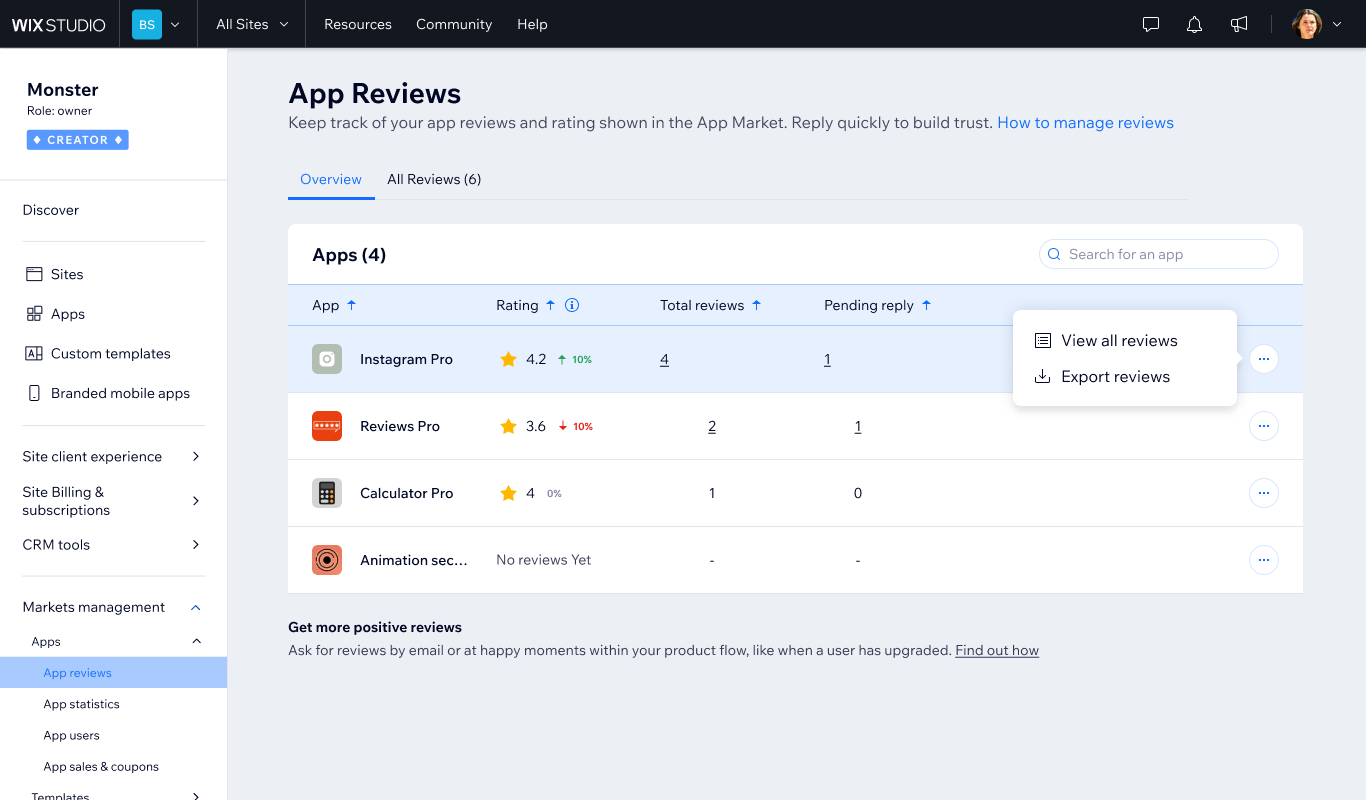1366x800 pixels.
Task: Click the Search for an app field
Action: pyautogui.click(x=1159, y=254)
